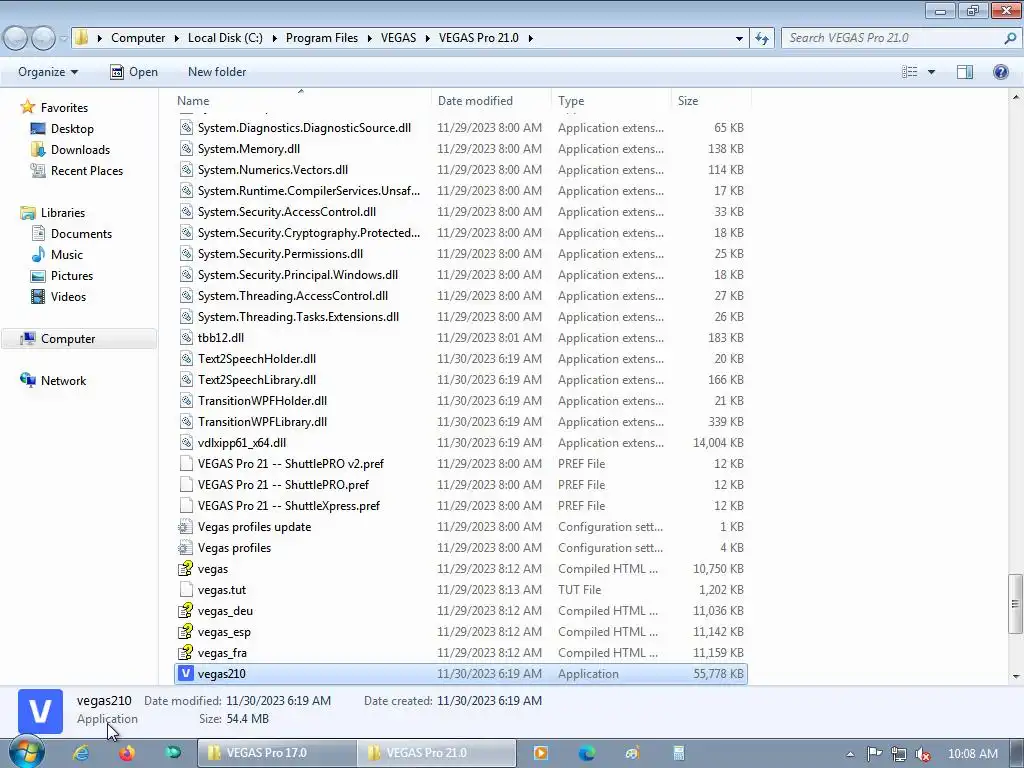Click the volume muted tray icon
Viewport: 1024px width, 768px height.
(x=923, y=754)
